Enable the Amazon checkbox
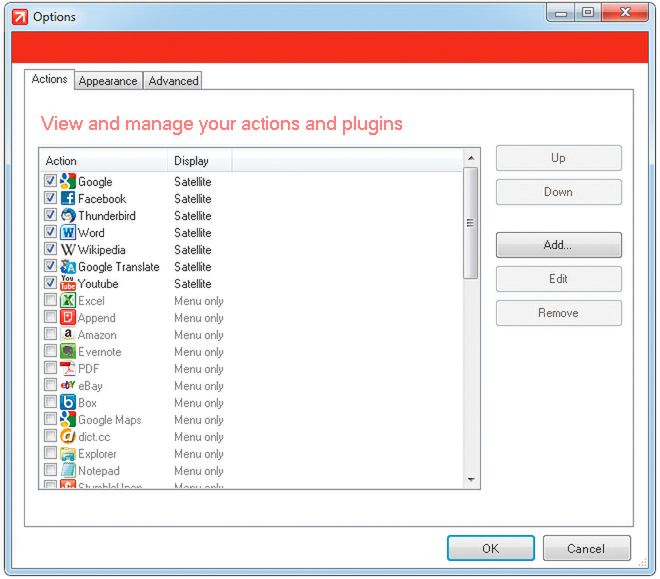 (50, 334)
